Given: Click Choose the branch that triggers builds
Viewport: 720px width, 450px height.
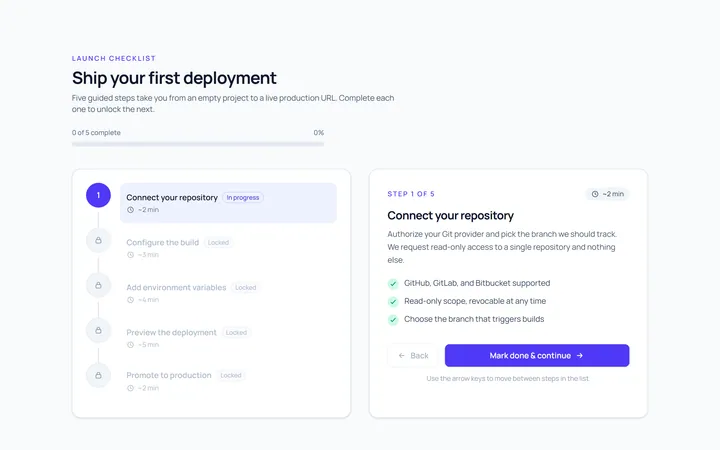Looking at the screenshot, I should (x=474, y=319).
